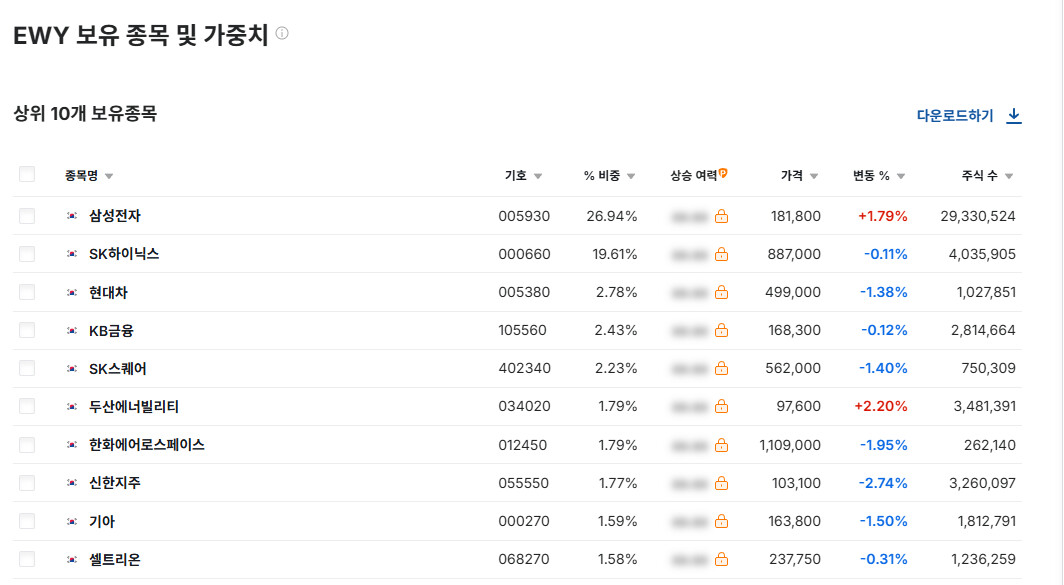Sort by the % 비중 column arrow
This screenshot has width=1064, height=585.
[x=631, y=177]
